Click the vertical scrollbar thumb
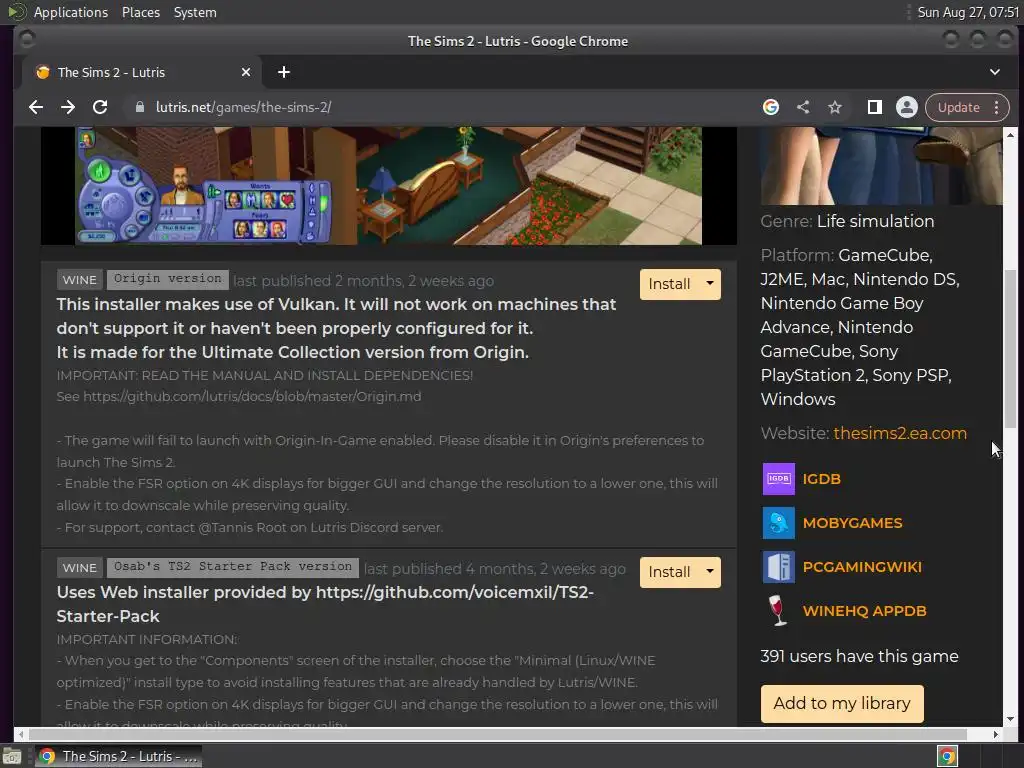 [x=1010, y=349]
